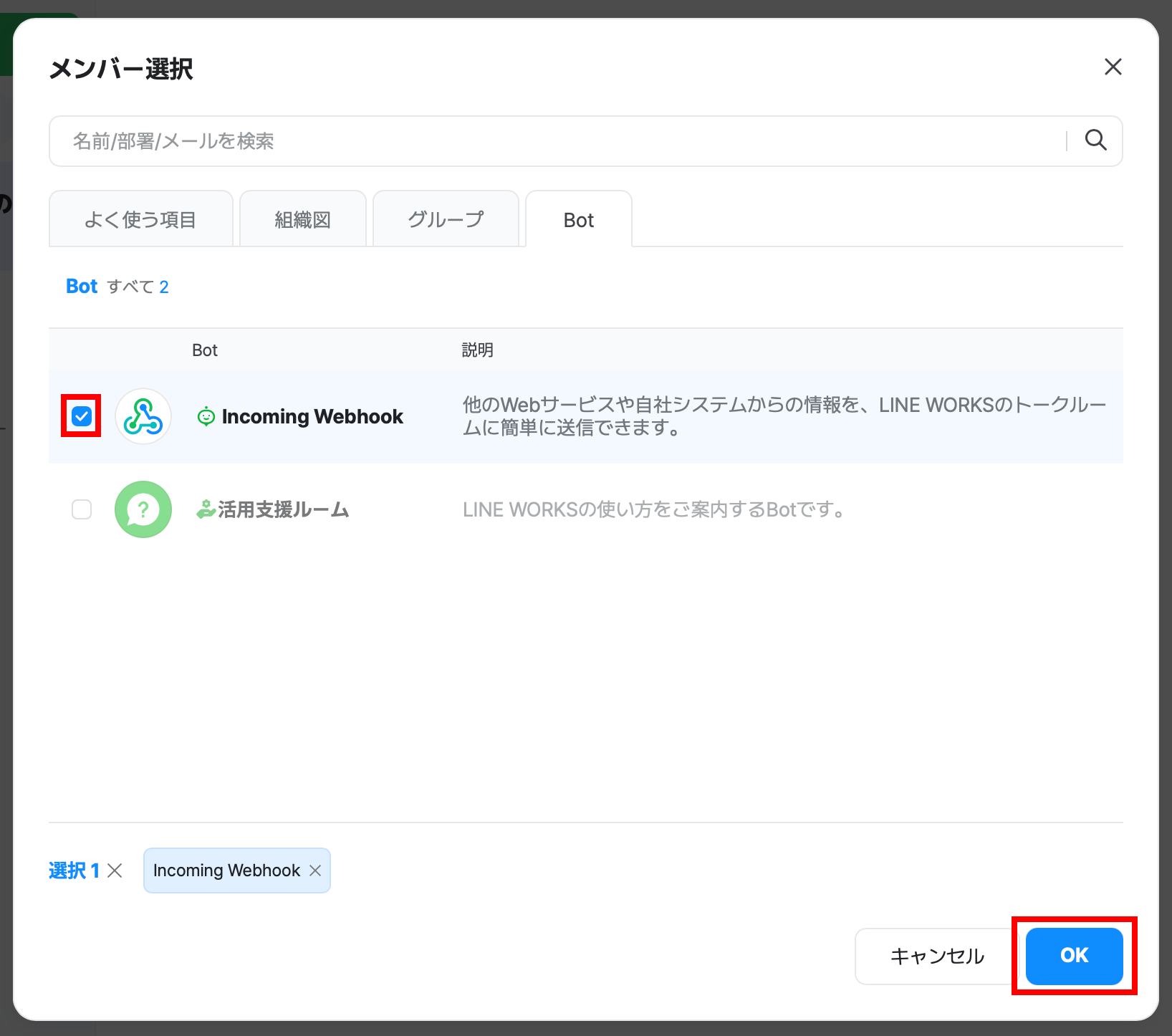Click the LINE WORKSの使い方 description text
This screenshot has width=1172, height=1036.
coord(655,509)
